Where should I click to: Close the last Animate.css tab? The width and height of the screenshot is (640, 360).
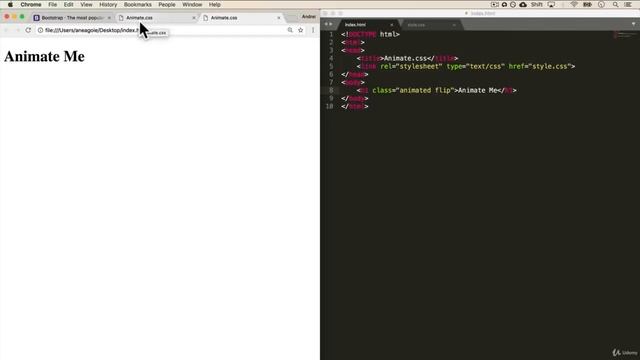coord(279,18)
